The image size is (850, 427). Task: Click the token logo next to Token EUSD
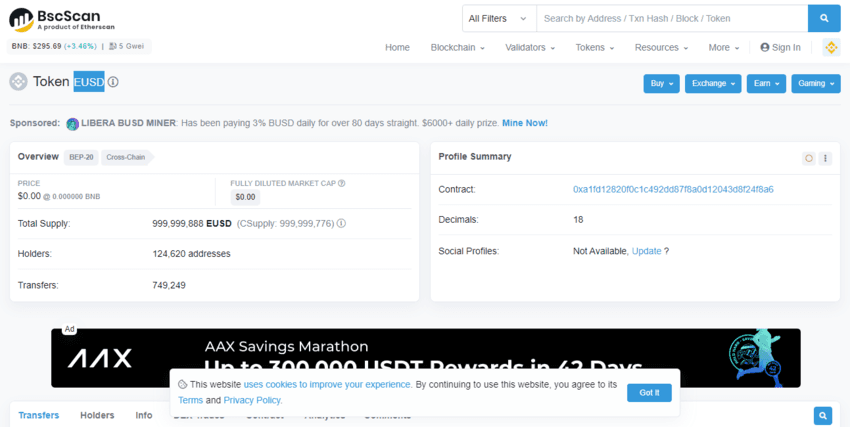(18, 82)
